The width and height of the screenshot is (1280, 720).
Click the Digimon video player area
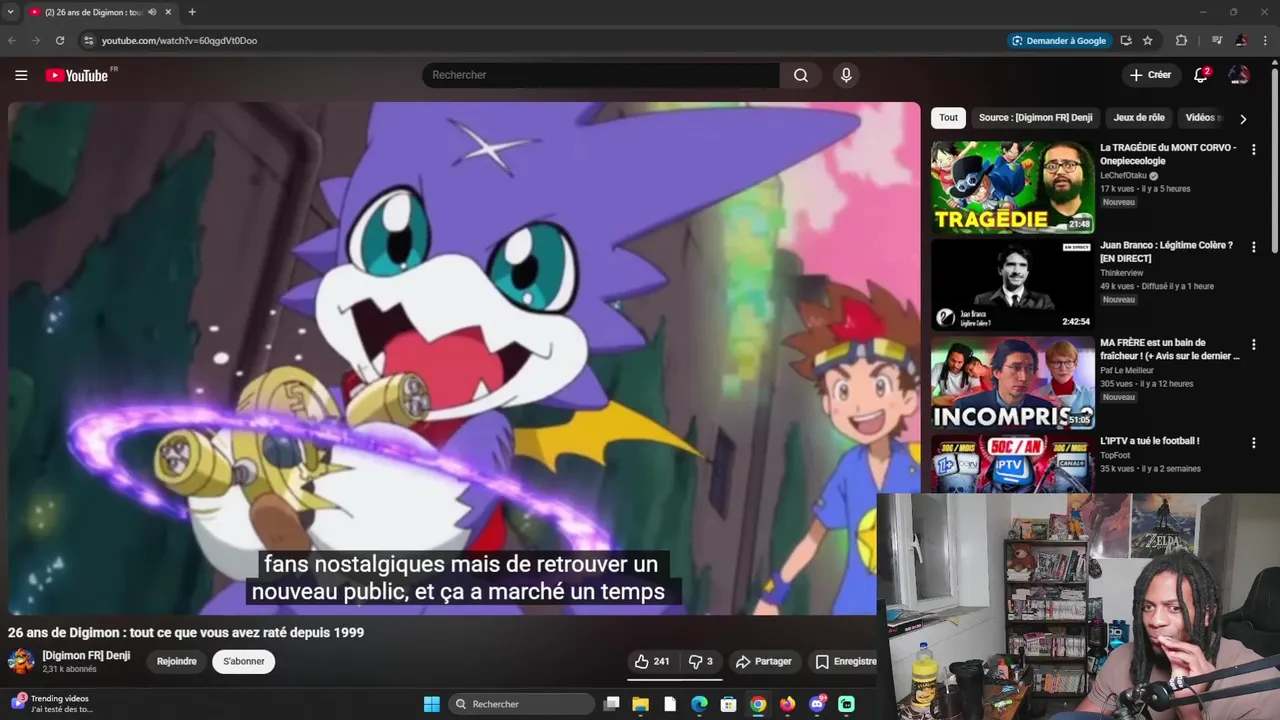point(464,358)
